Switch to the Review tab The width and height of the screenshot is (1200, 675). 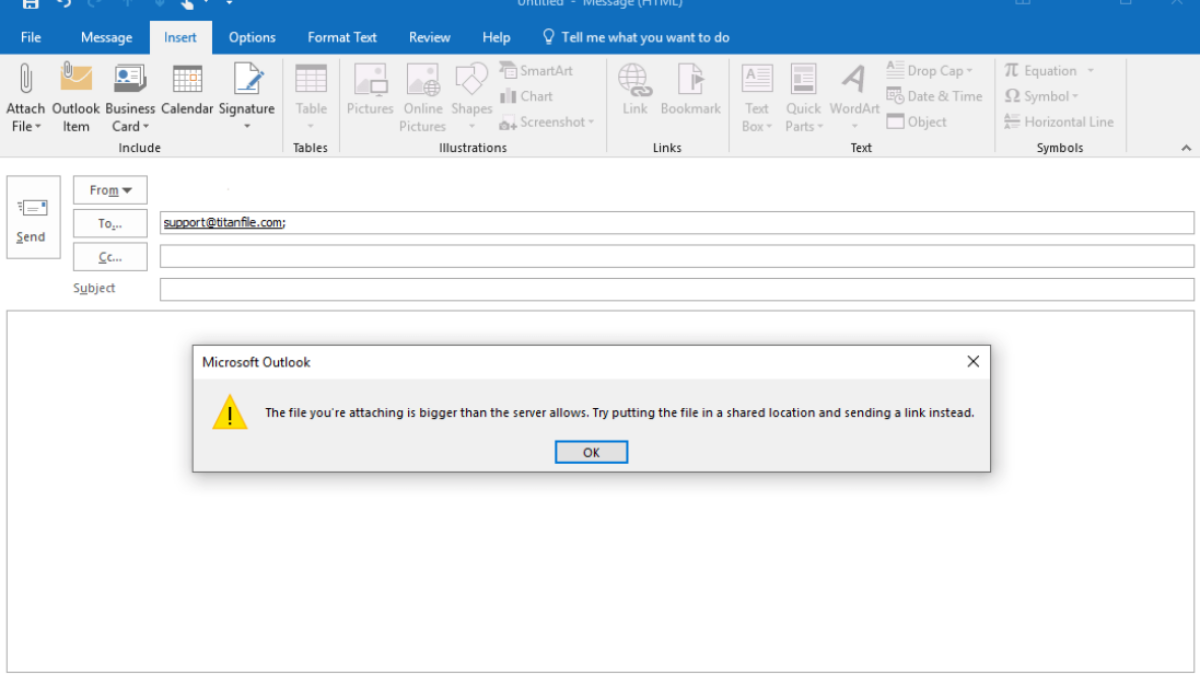tap(429, 37)
